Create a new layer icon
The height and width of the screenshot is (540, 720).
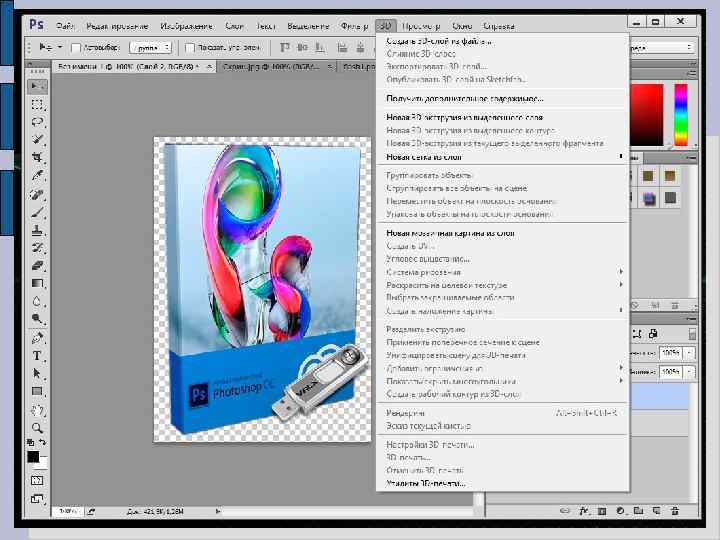657,511
